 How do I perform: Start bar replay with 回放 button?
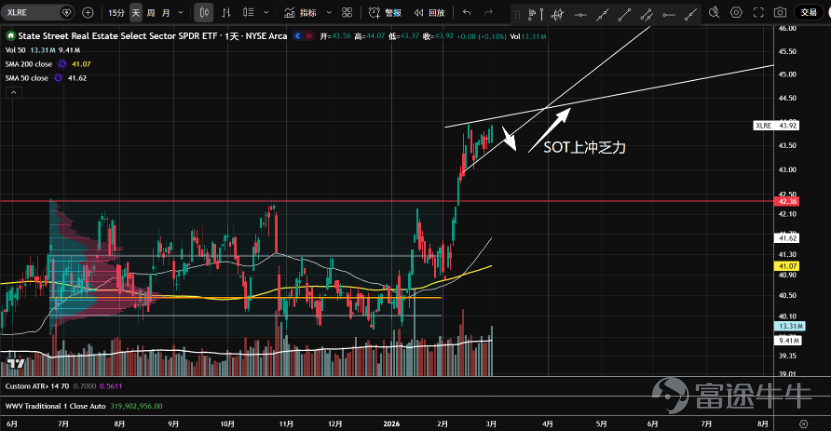(429, 12)
